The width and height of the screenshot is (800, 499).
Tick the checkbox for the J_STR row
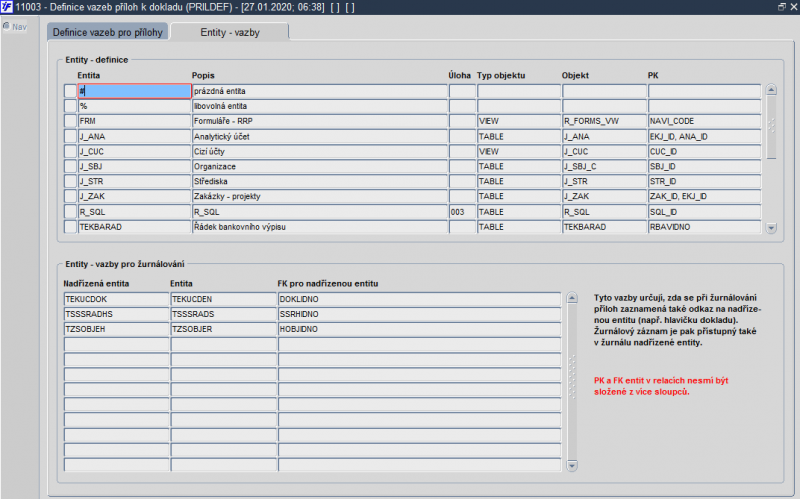pos(70,181)
